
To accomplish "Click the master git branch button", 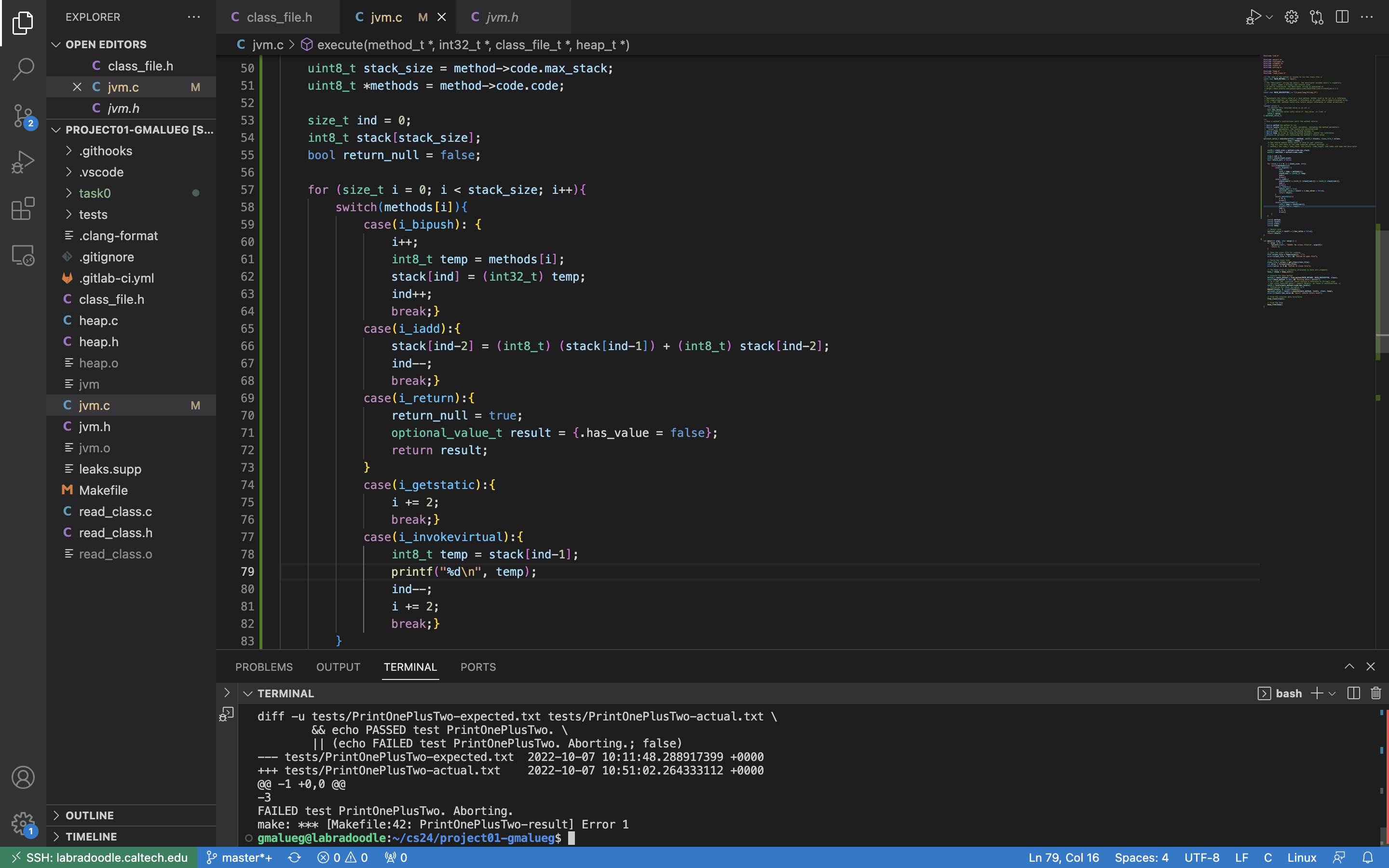I will (x=239, y=858).
